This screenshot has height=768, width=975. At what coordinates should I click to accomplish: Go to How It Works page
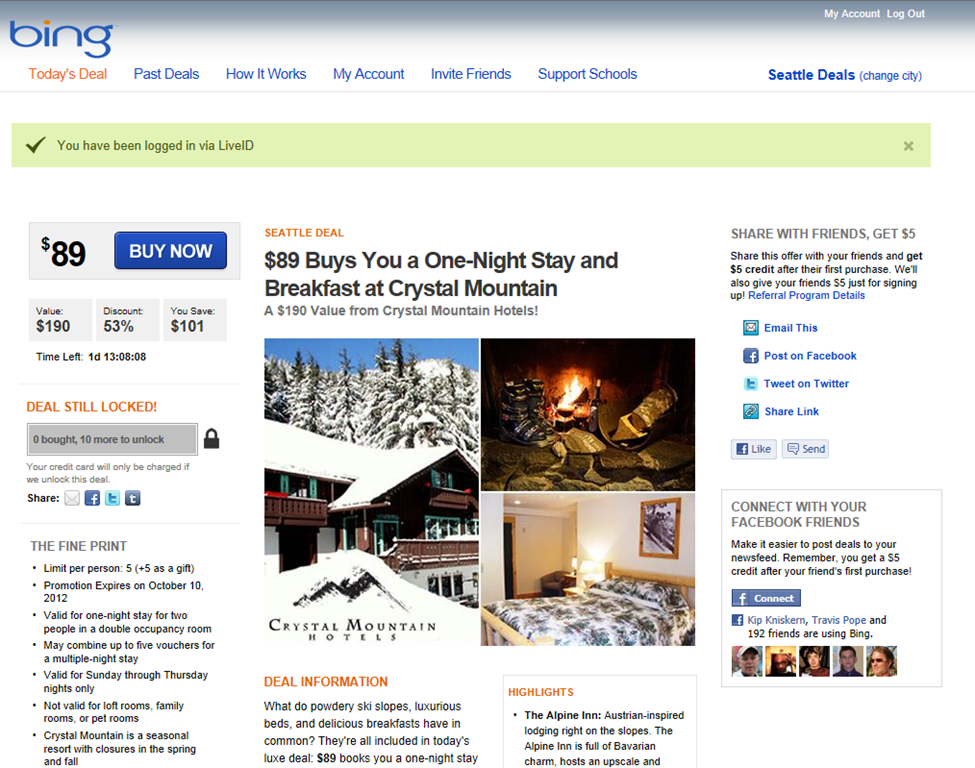266,74
